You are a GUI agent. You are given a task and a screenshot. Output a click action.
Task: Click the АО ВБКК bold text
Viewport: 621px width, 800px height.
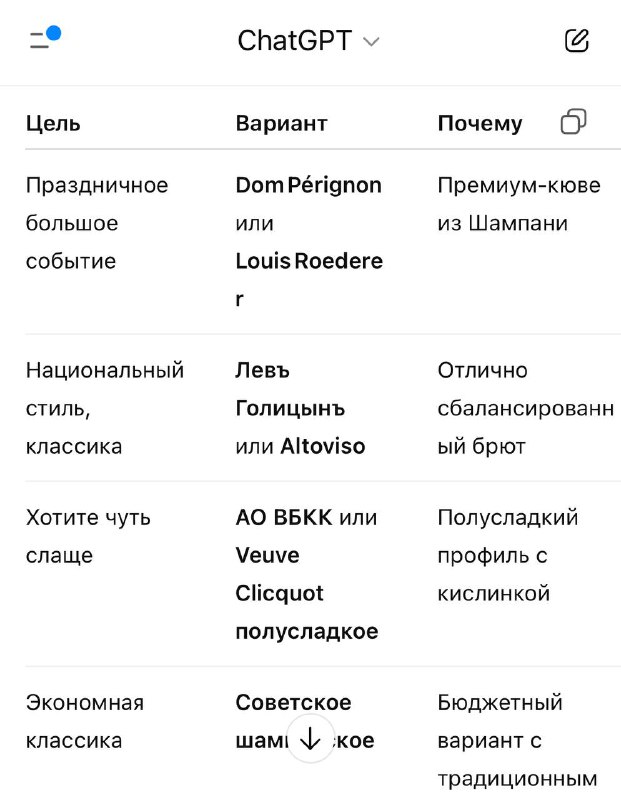(x=284, y=517)
